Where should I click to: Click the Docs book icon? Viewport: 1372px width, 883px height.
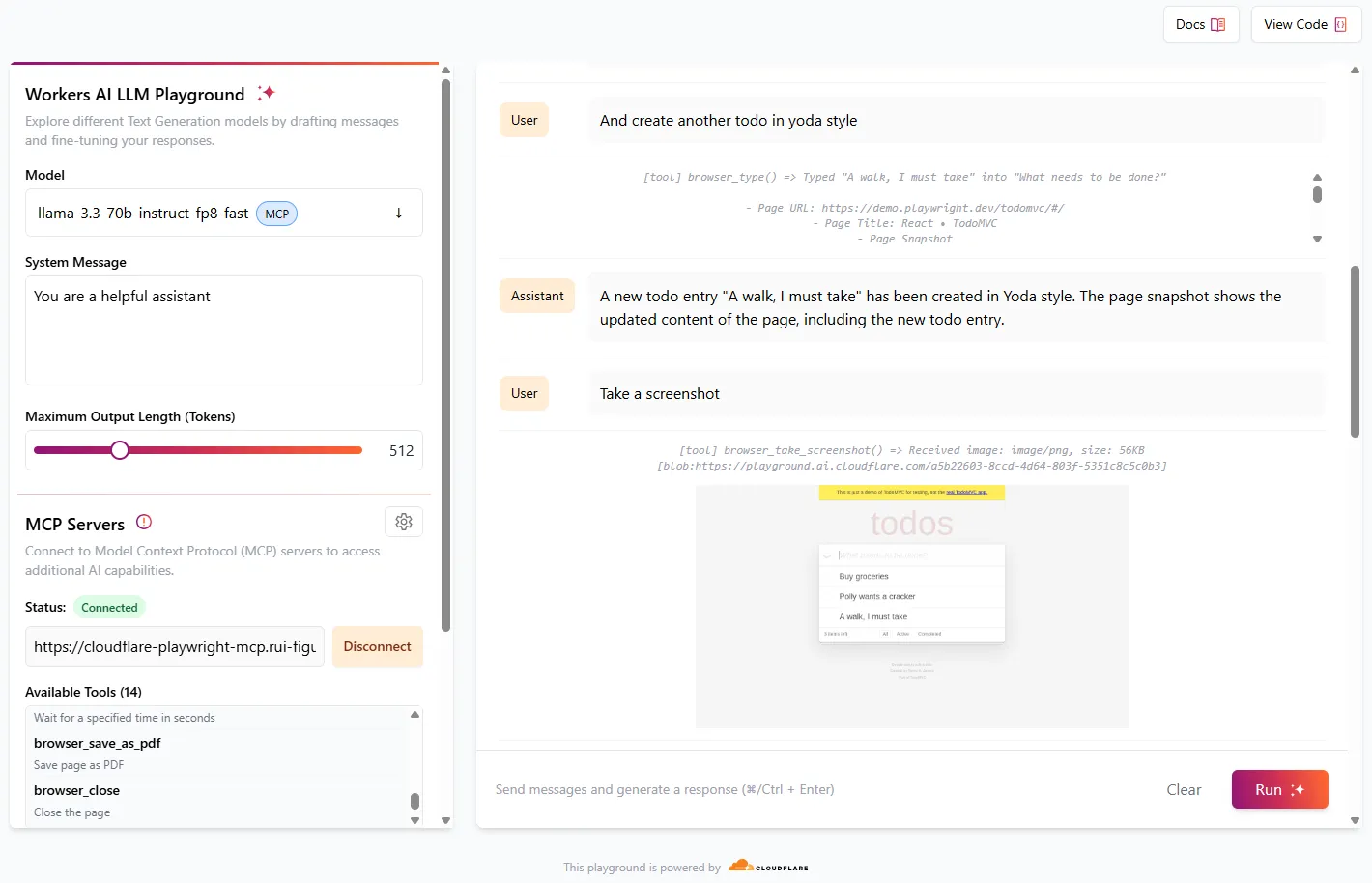pos(1219,24)
